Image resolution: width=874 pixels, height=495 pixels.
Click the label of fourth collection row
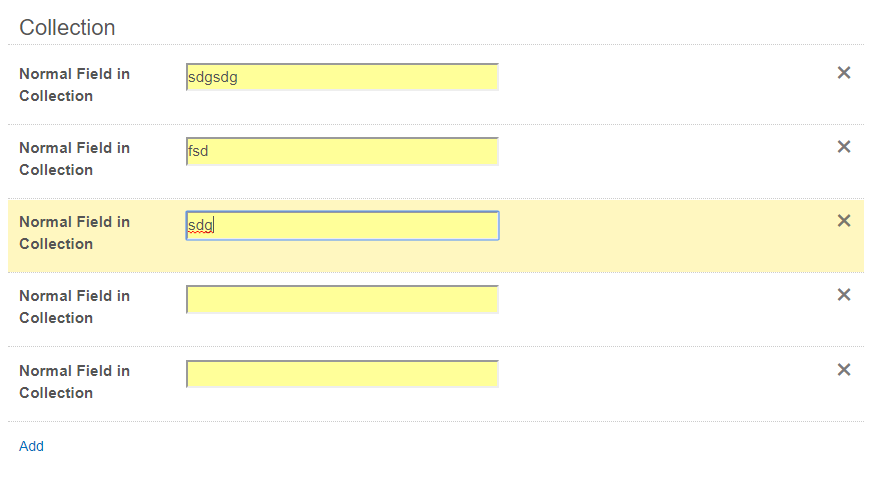(75, 307)
